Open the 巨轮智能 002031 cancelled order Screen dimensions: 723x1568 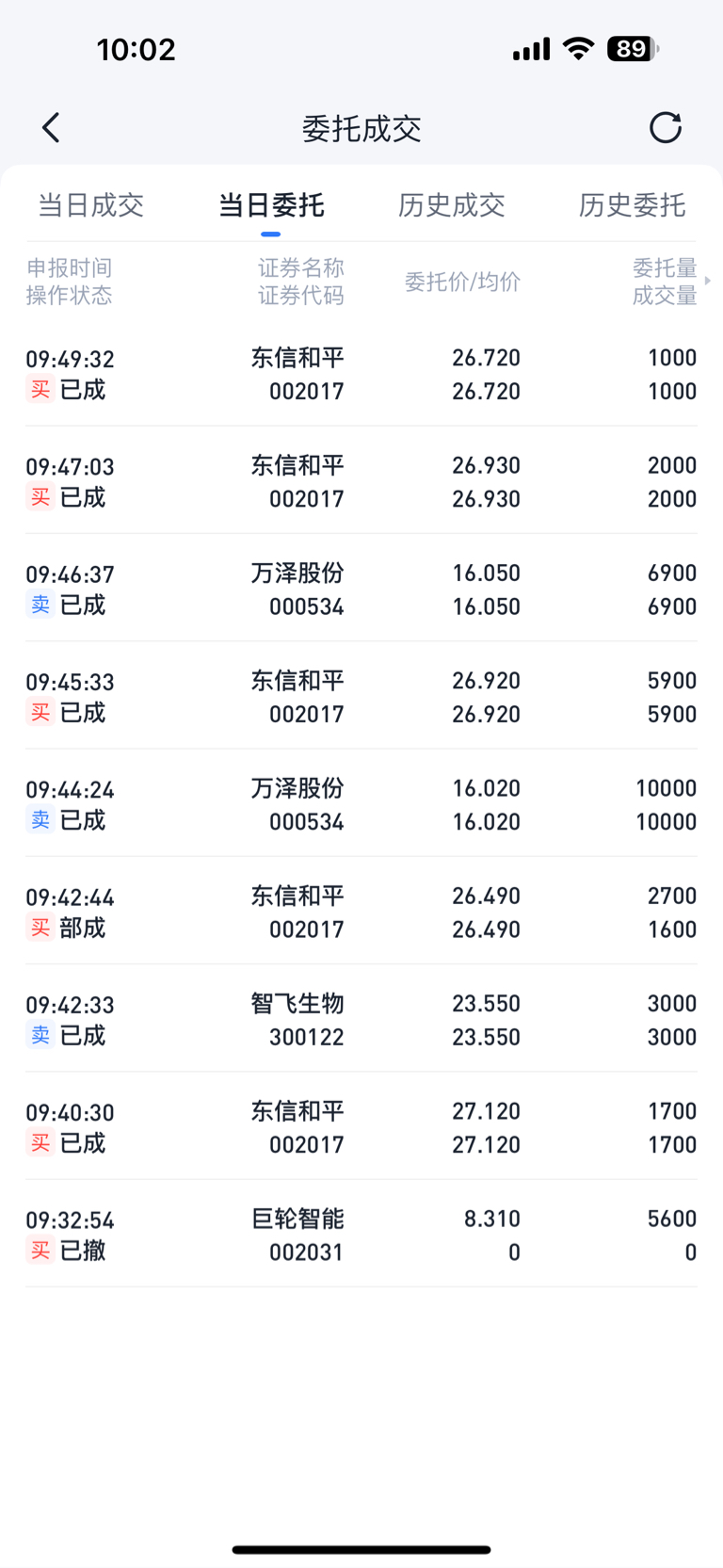point(361,1235)
